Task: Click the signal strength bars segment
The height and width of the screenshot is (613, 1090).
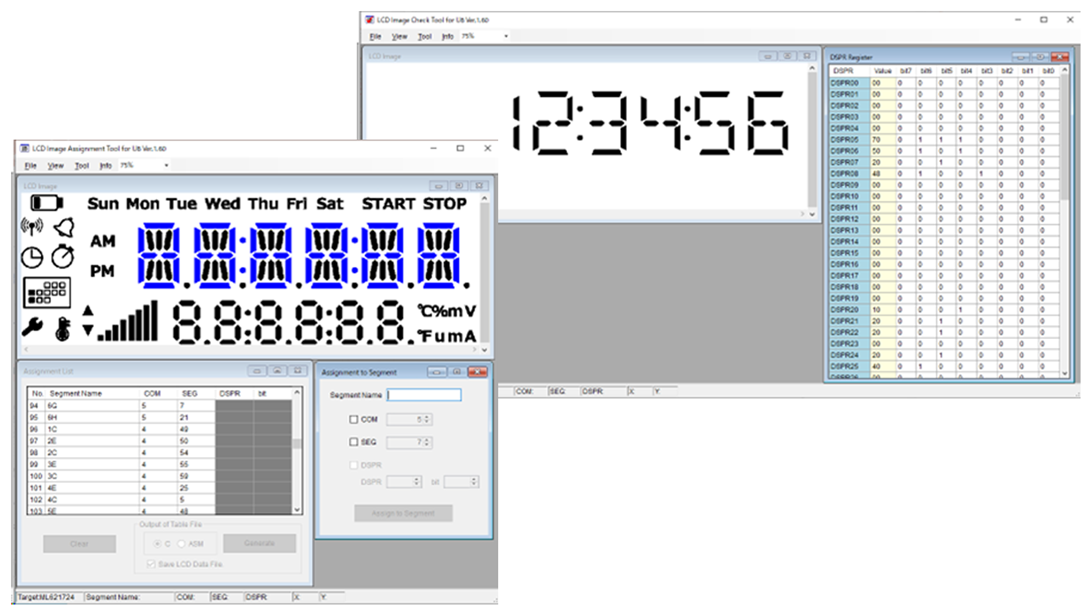Action: point(128,322)
